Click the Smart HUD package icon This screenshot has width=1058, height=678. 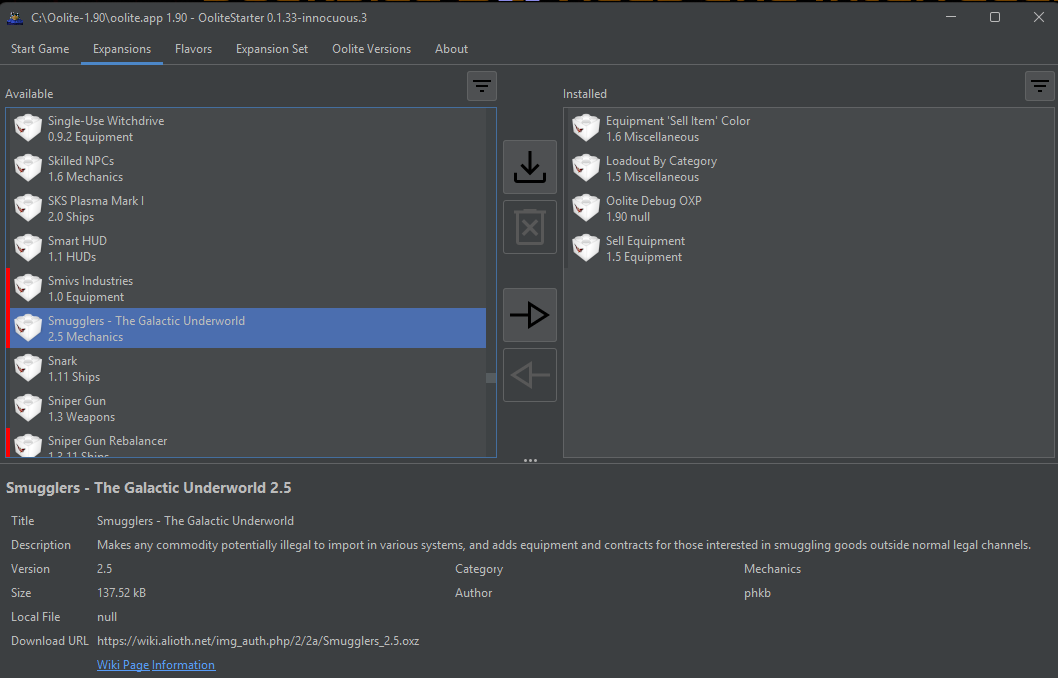point(28,248)
